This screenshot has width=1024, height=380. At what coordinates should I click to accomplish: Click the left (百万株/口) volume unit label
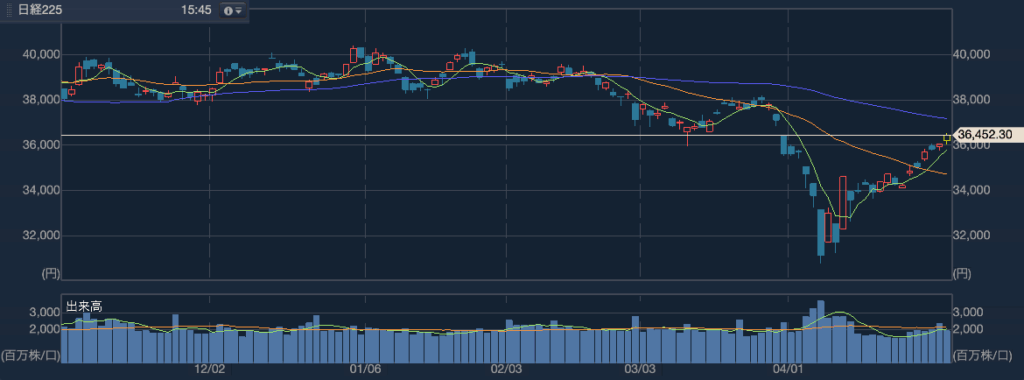(x=31, y=356)
